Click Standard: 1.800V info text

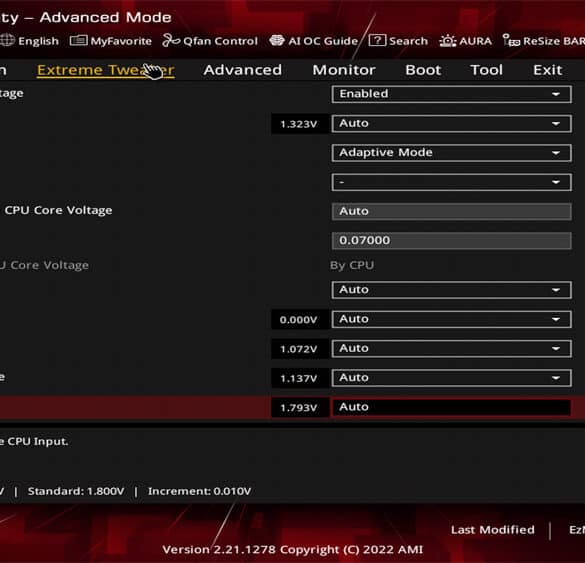[x=76, y=491]
